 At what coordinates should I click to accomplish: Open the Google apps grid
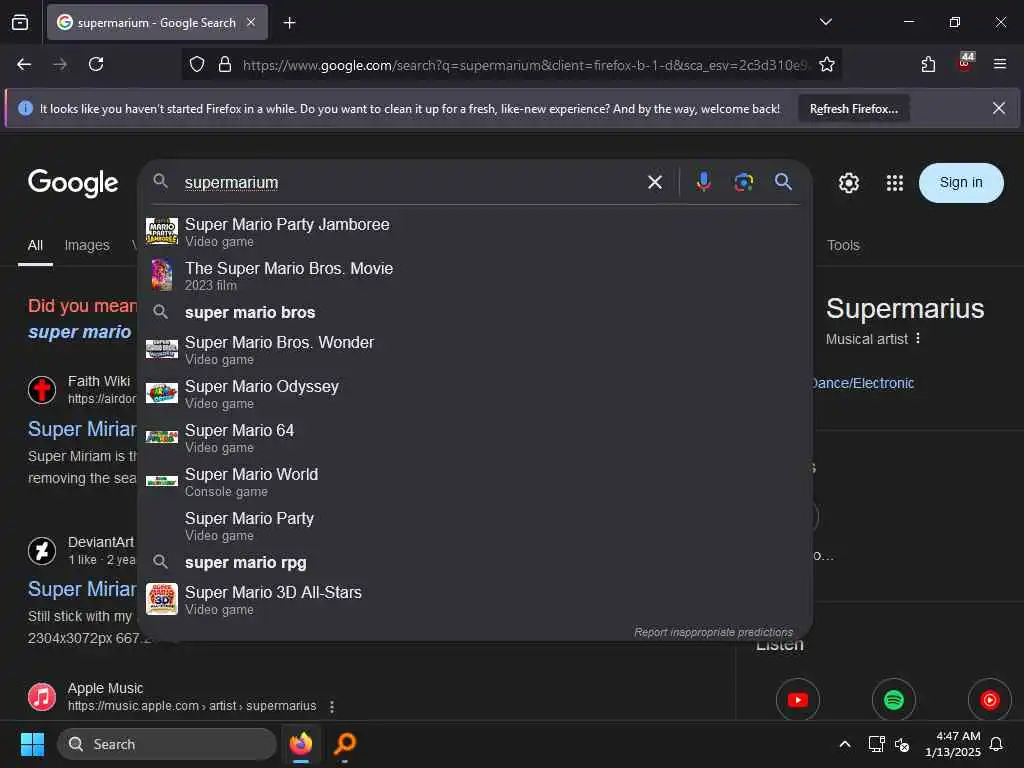[x=895, y=183]
